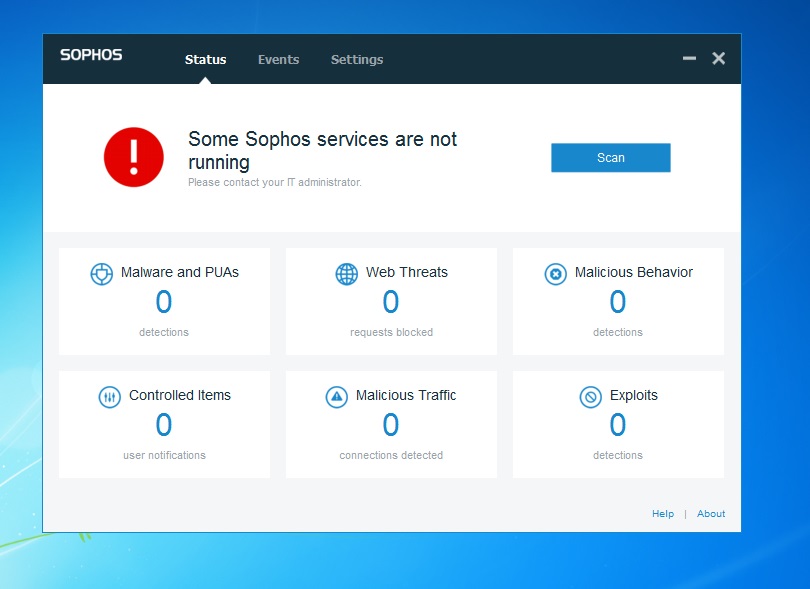
Task: Click the Sophos logo
Action: coord(91,55)
